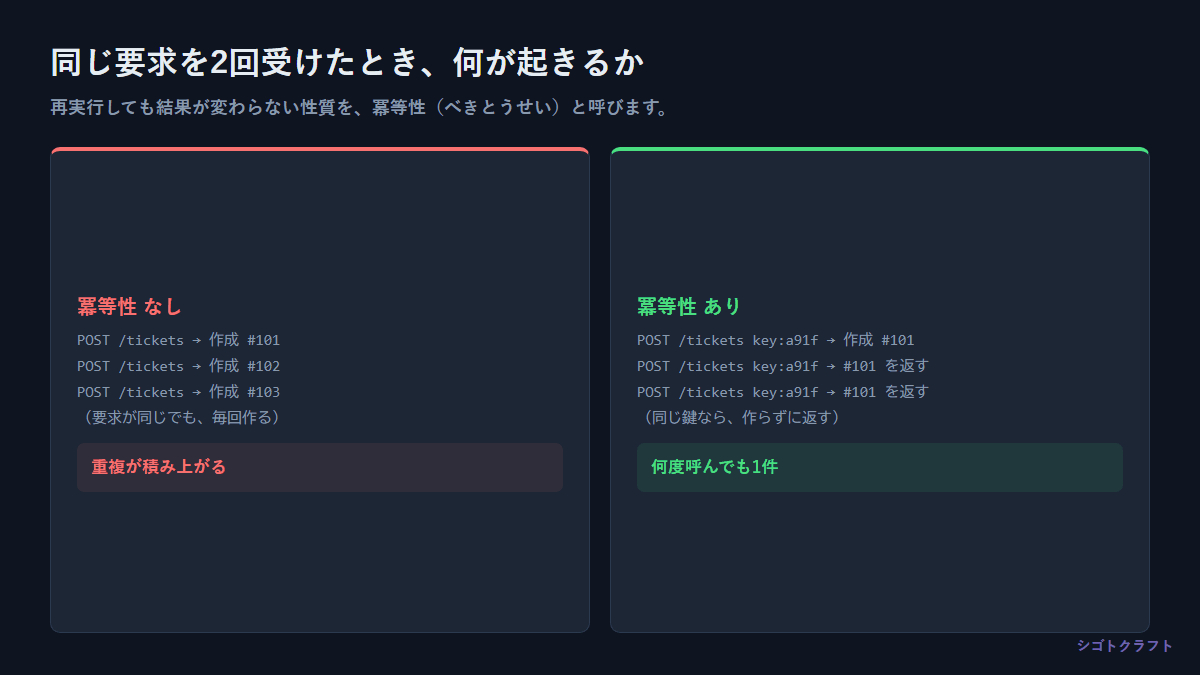Click the note （同じ鍵なら、作らずに返す）
Viewport: 1200px width, 675px height.
pyautogui.click(x=741, y=417)
